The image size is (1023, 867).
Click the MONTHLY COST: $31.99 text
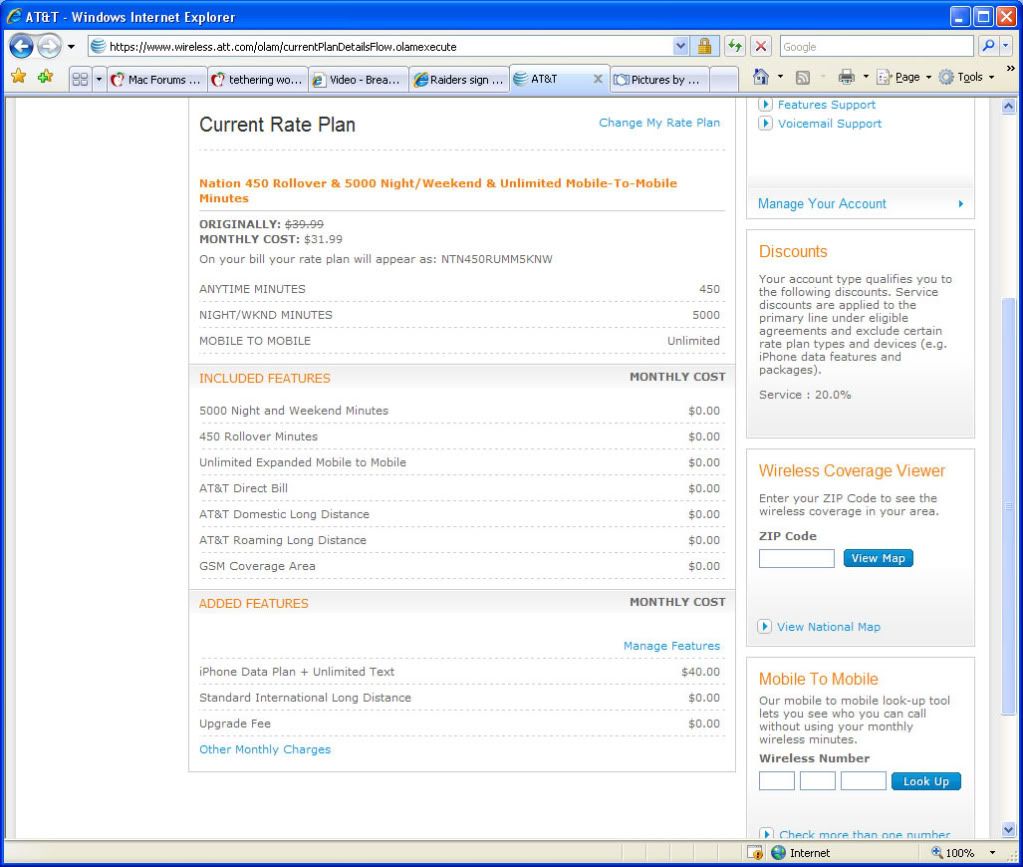[271, 239]
